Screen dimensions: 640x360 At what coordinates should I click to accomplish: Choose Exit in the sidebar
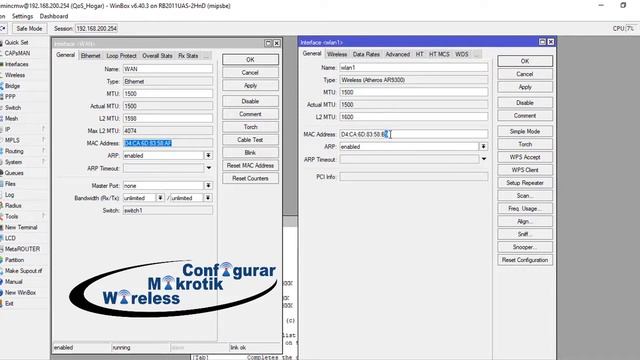pos(9,303)
